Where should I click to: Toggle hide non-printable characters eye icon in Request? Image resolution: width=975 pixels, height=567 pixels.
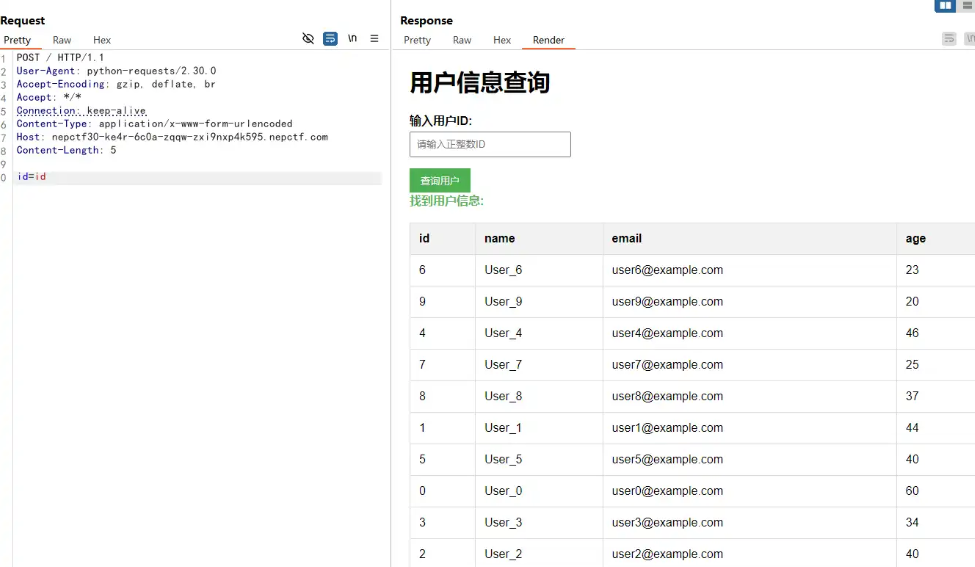(x=308, y=39)
